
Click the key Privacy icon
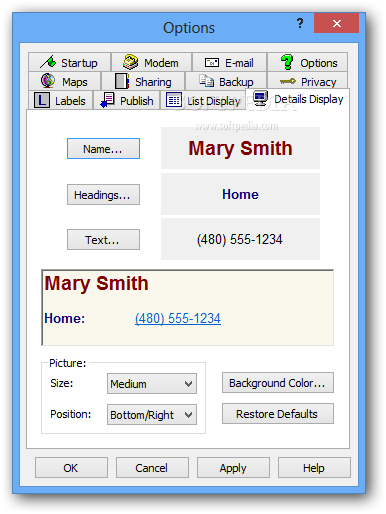287,81
